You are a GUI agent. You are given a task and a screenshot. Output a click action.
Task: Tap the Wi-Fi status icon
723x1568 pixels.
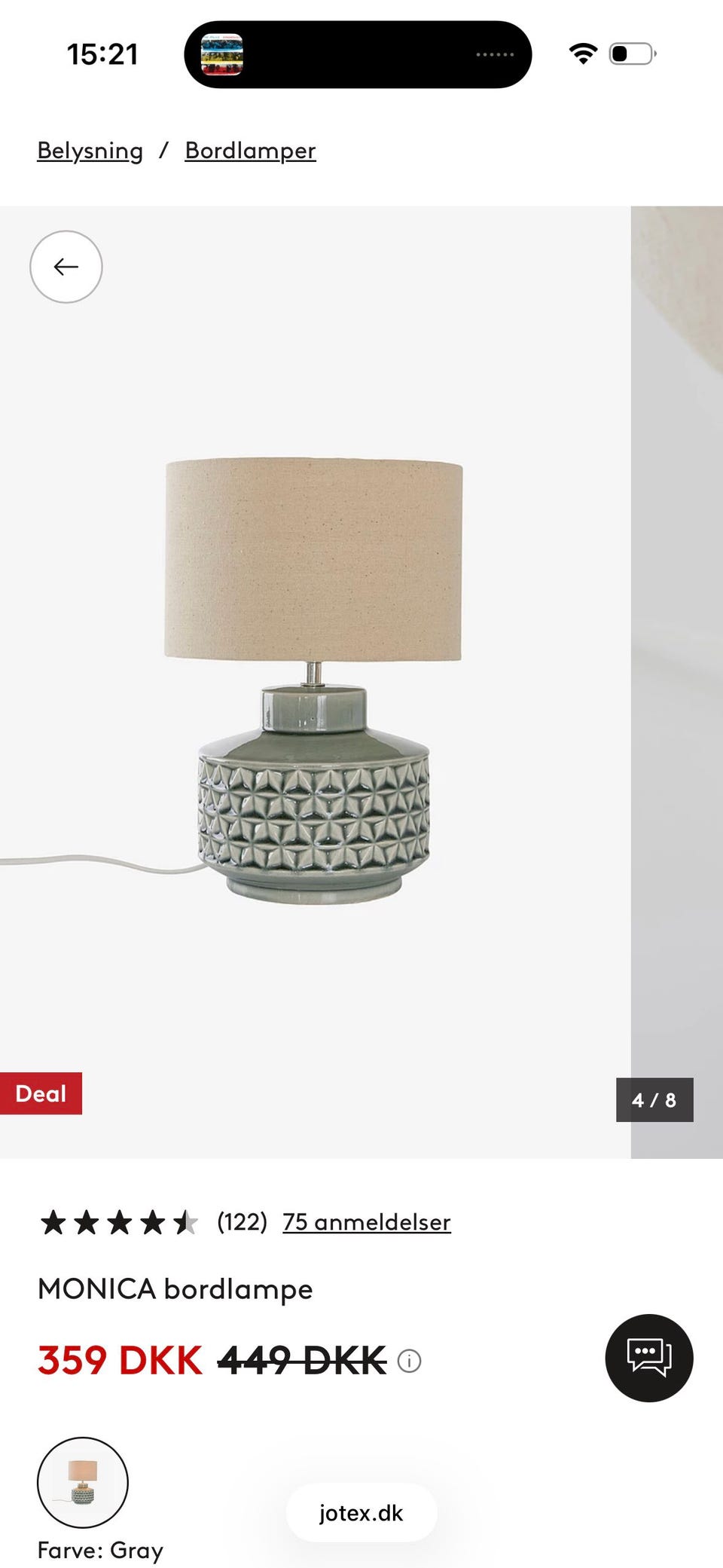tap(583, 54)
